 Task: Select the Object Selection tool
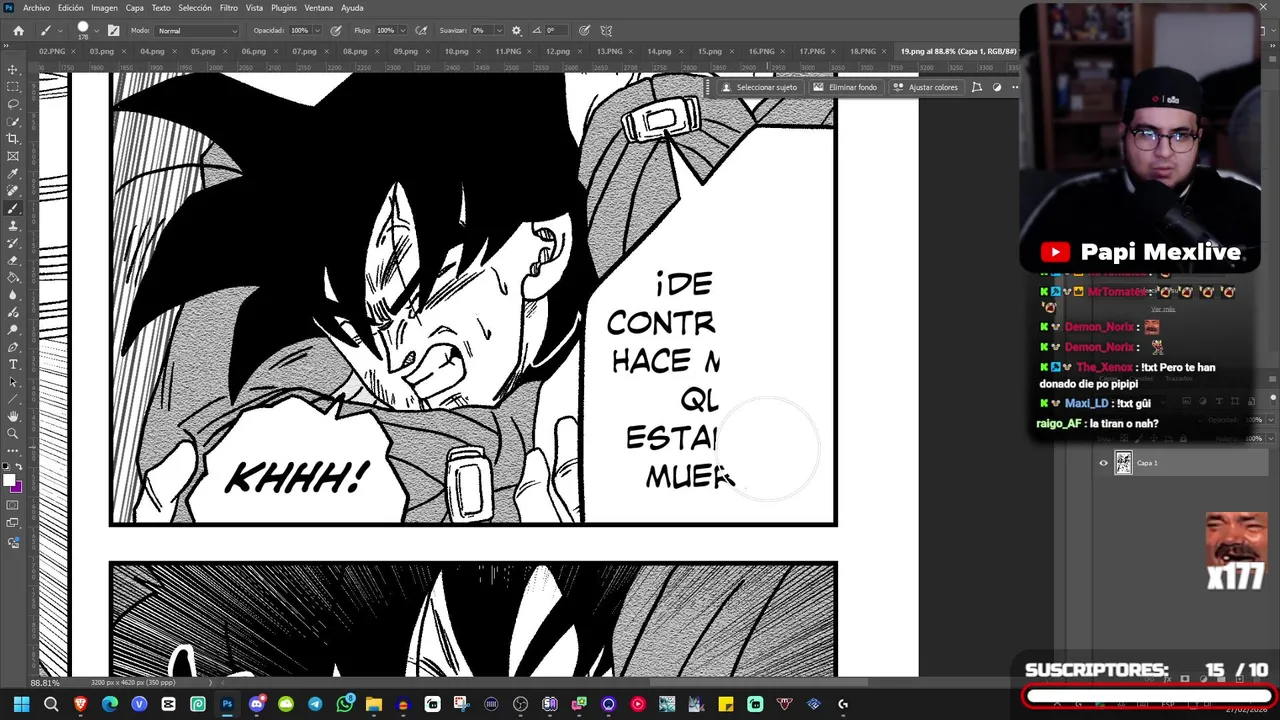point(13,121)
